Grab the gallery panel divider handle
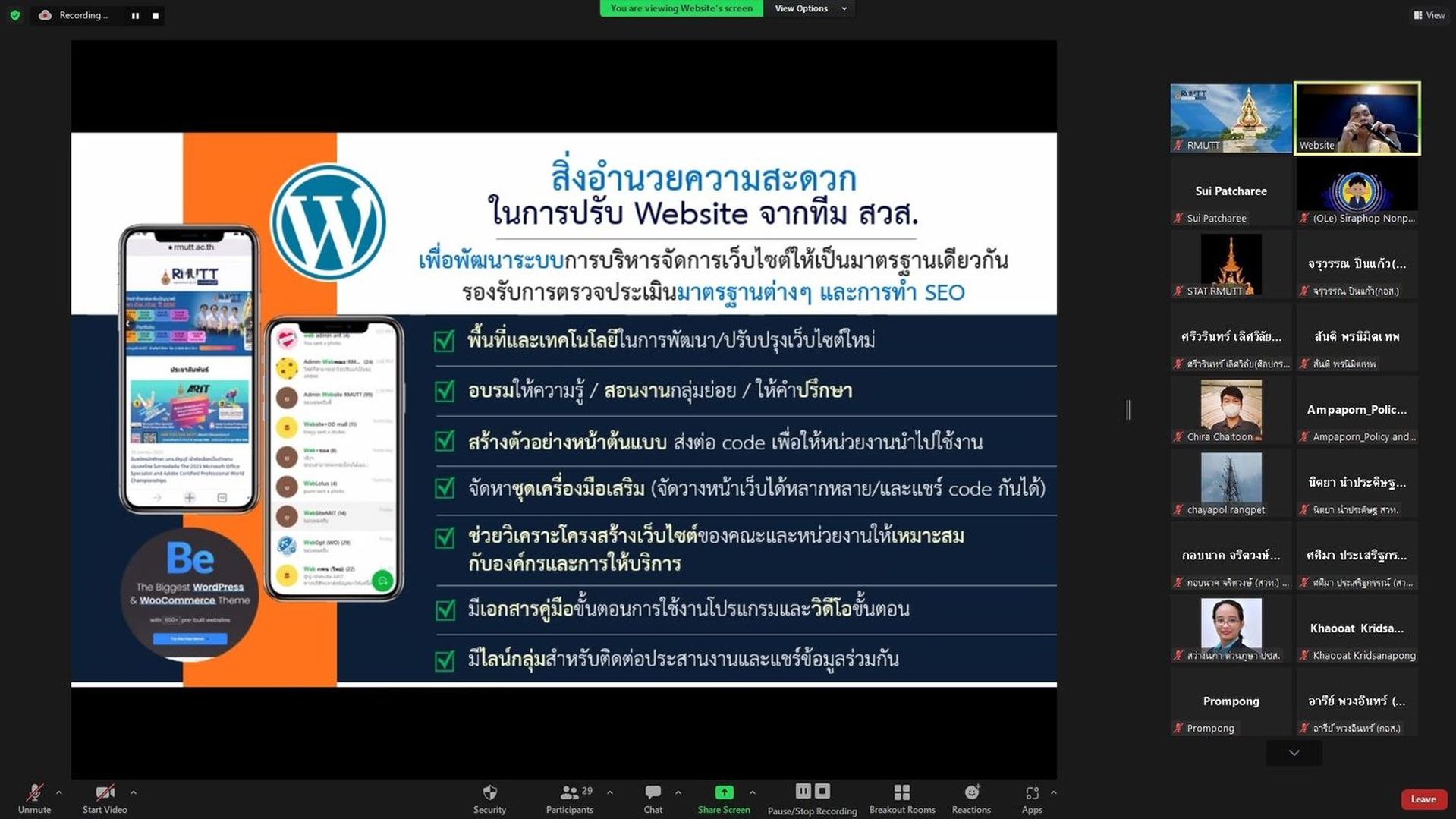Image resolution: width=1456 pixels, height=819 pixels. pos(1127,410)
